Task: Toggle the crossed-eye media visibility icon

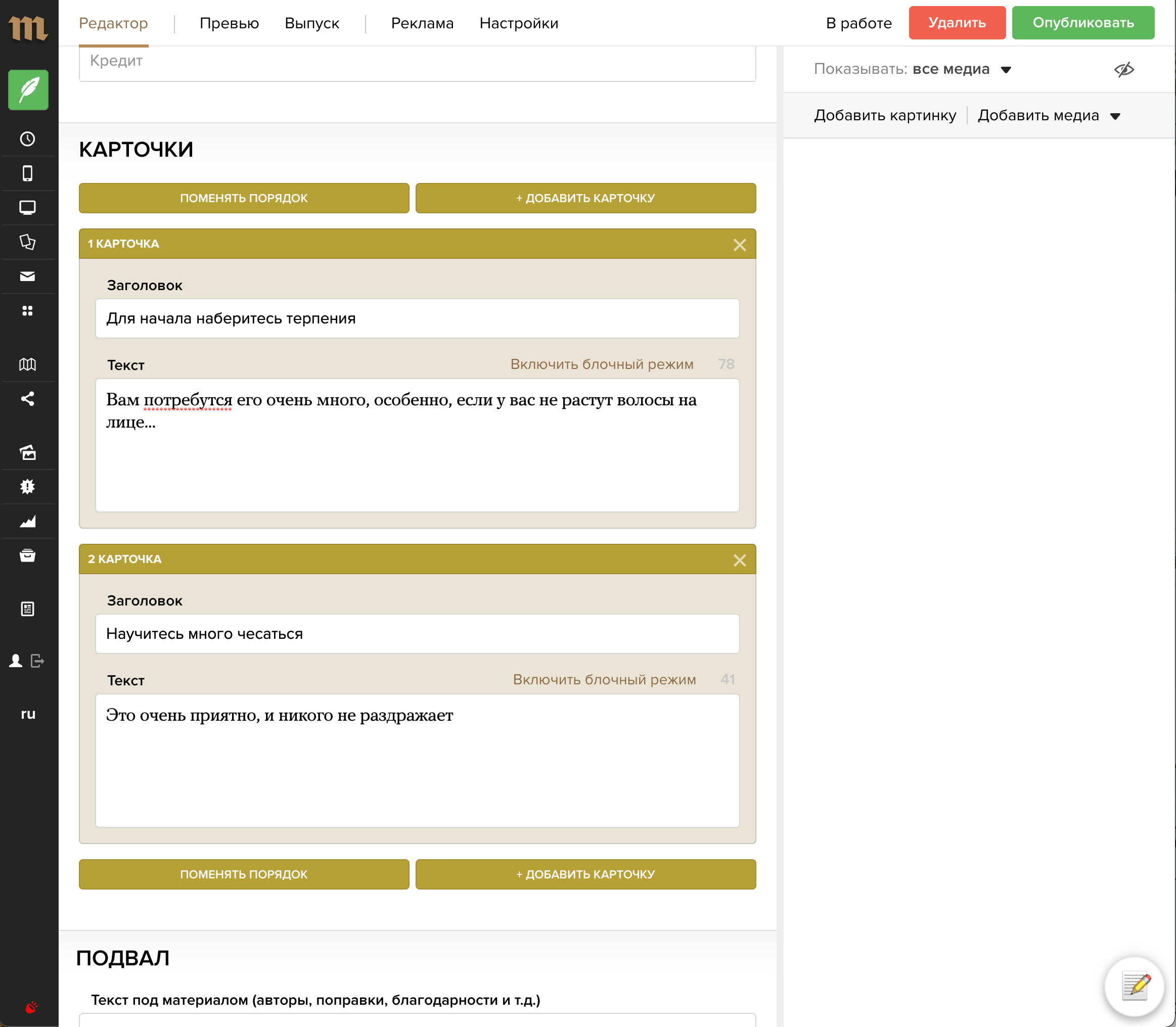Action: pyautogui.click(x=1124, y=69)
